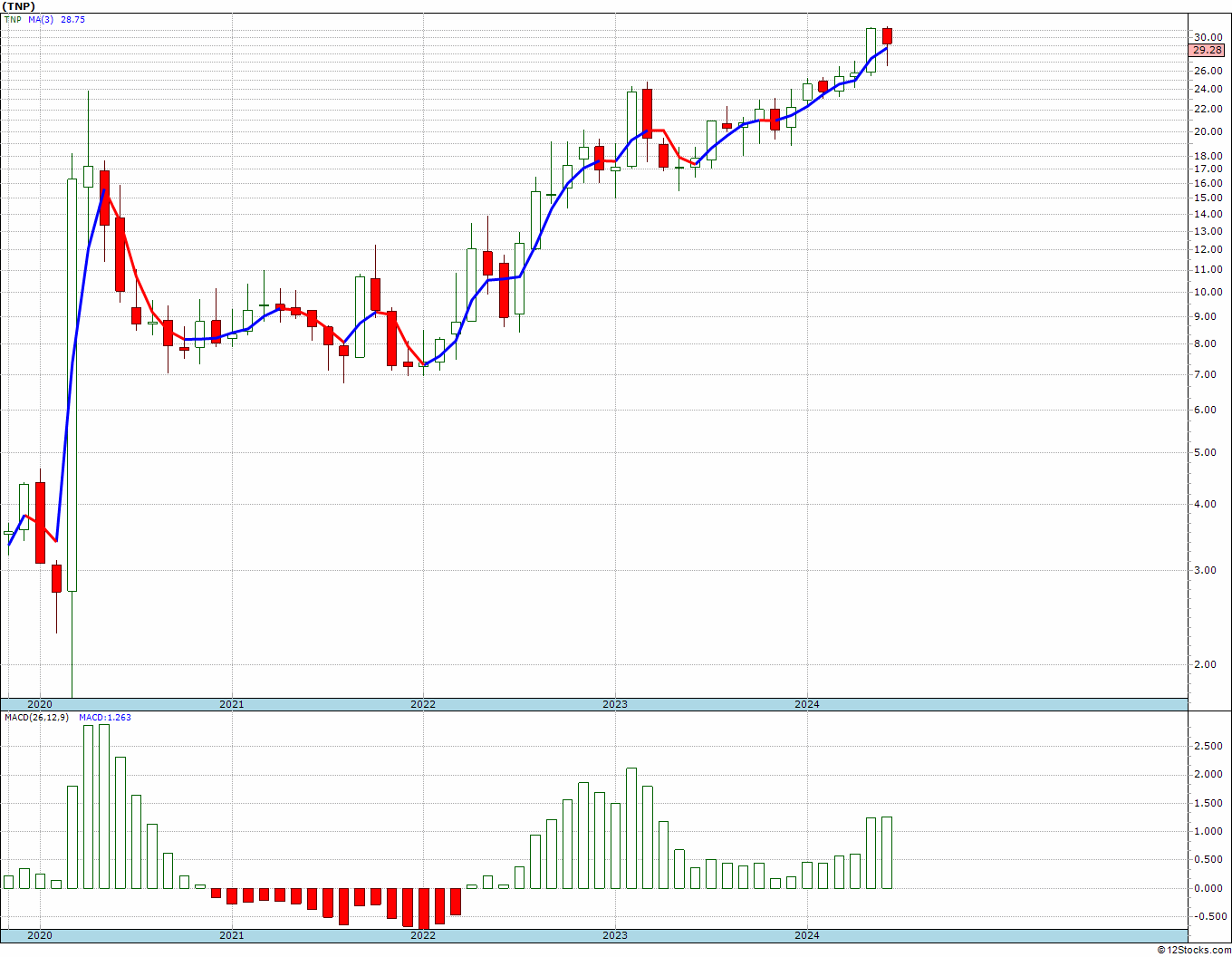Screen dimensions: 1232x957
Task: Click the 2.500 MACD axis label
Action: point(1208,746)
